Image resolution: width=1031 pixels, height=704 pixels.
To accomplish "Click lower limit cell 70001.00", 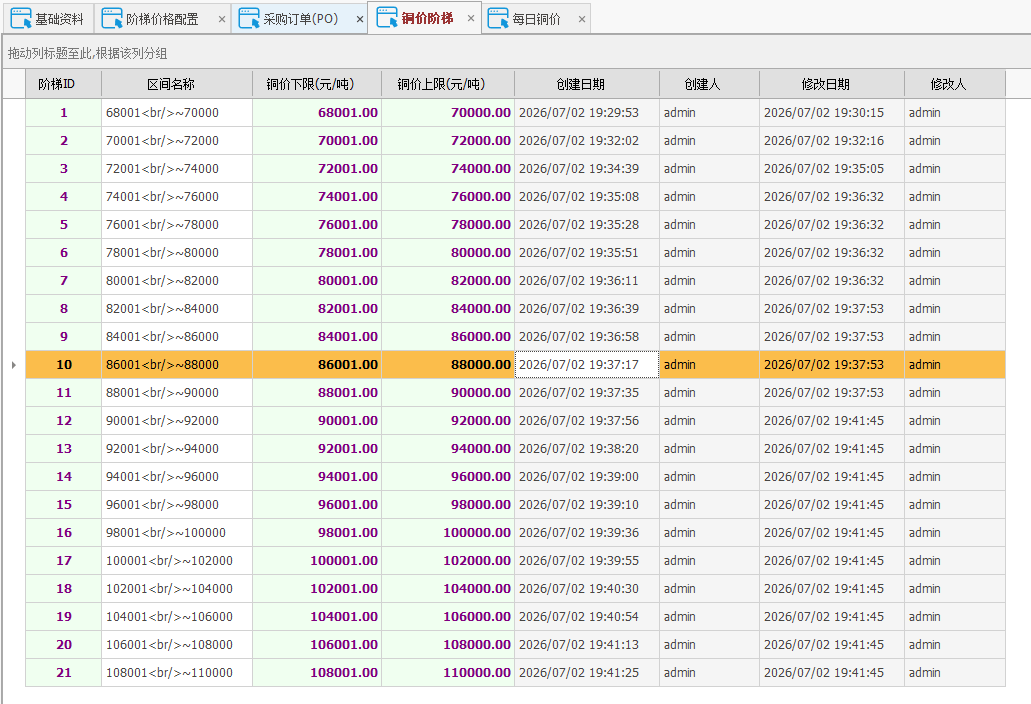I will coord(317,141).
